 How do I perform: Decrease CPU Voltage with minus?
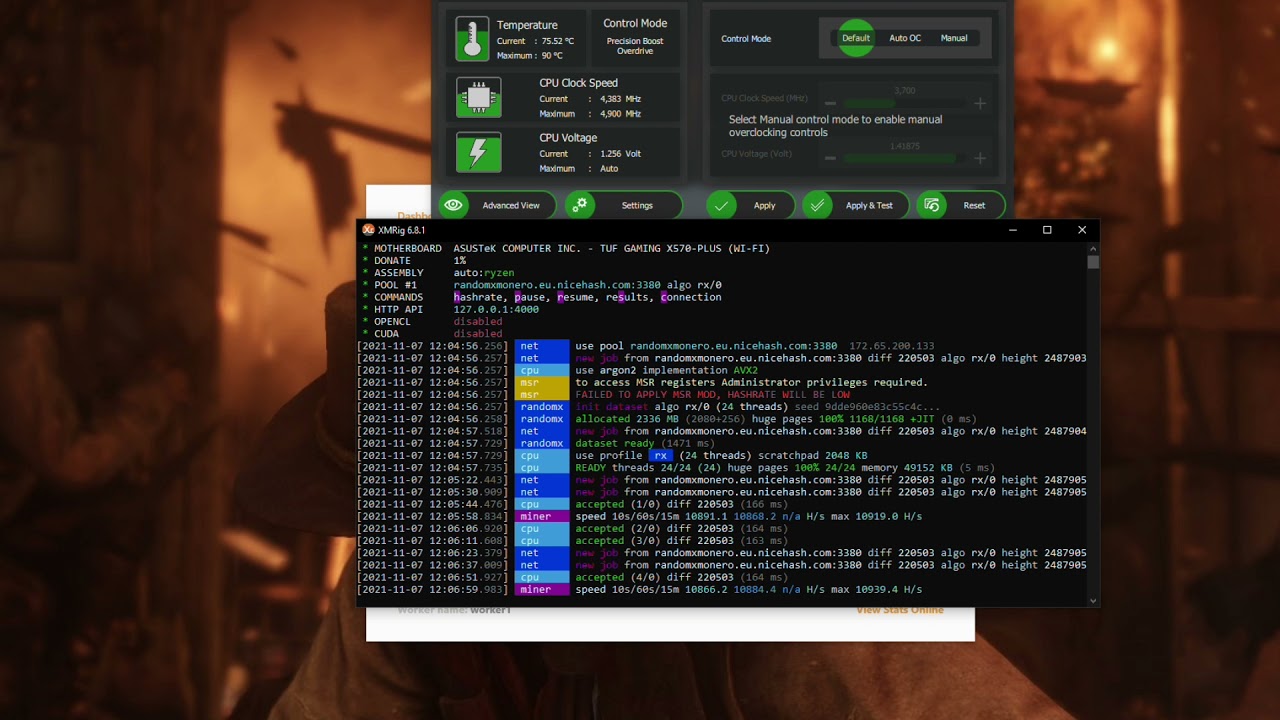click(830, 158)
